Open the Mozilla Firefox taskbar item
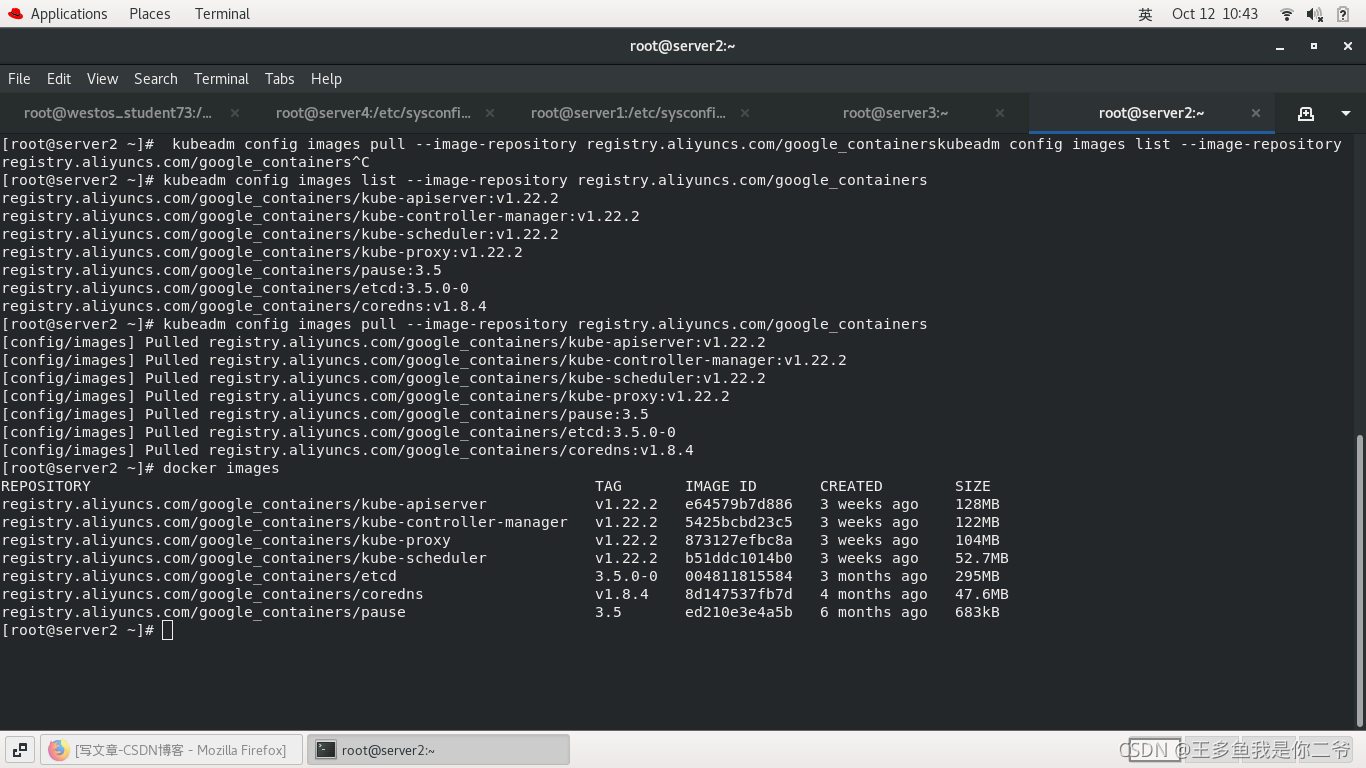 click(x=171, y=750)
